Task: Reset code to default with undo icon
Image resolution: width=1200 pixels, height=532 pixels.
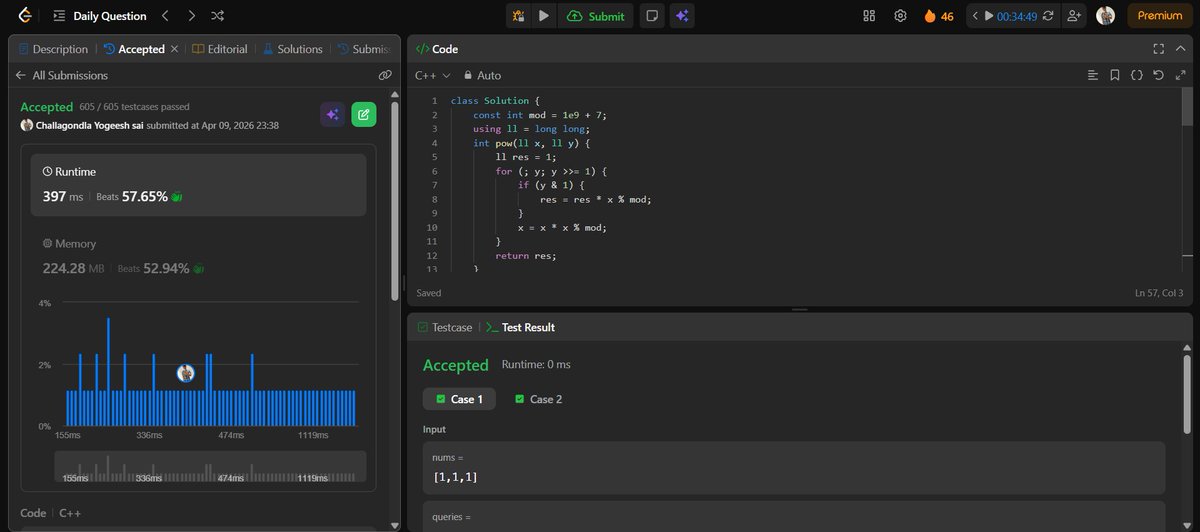Action: [1158, 75]
